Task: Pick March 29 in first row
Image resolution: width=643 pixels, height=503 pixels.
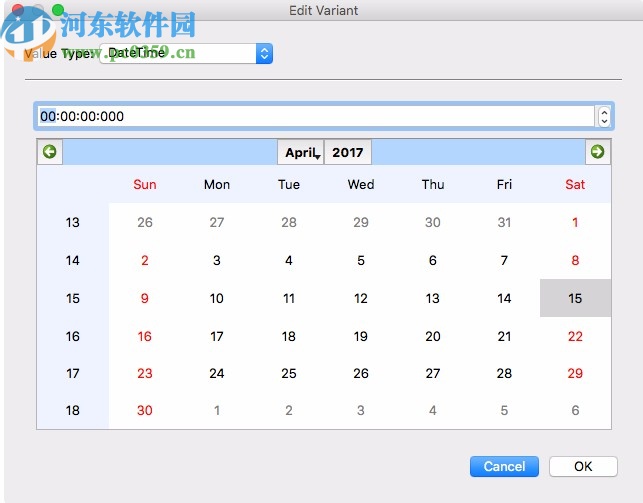Action: pyautogui.click(x=361, y=223)
